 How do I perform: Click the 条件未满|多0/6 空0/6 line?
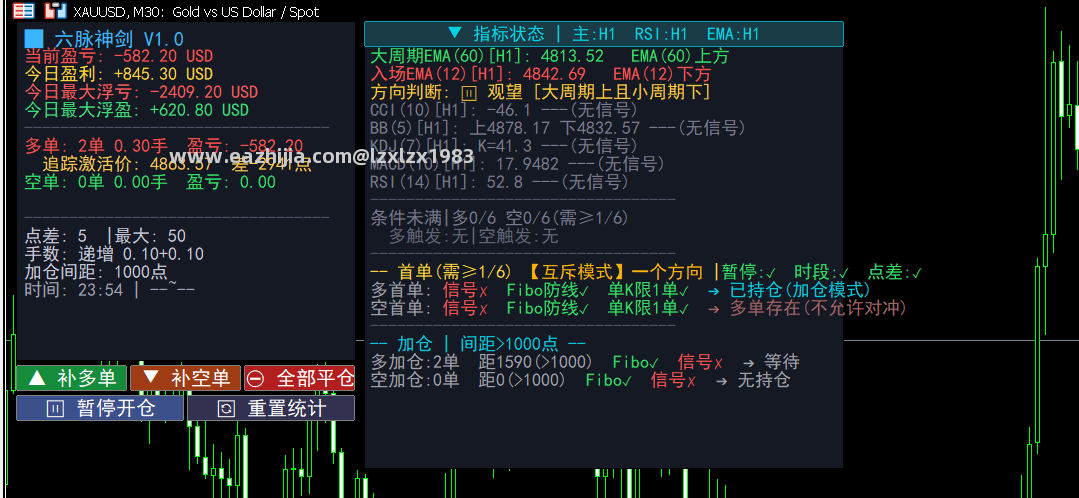point(500,219)
